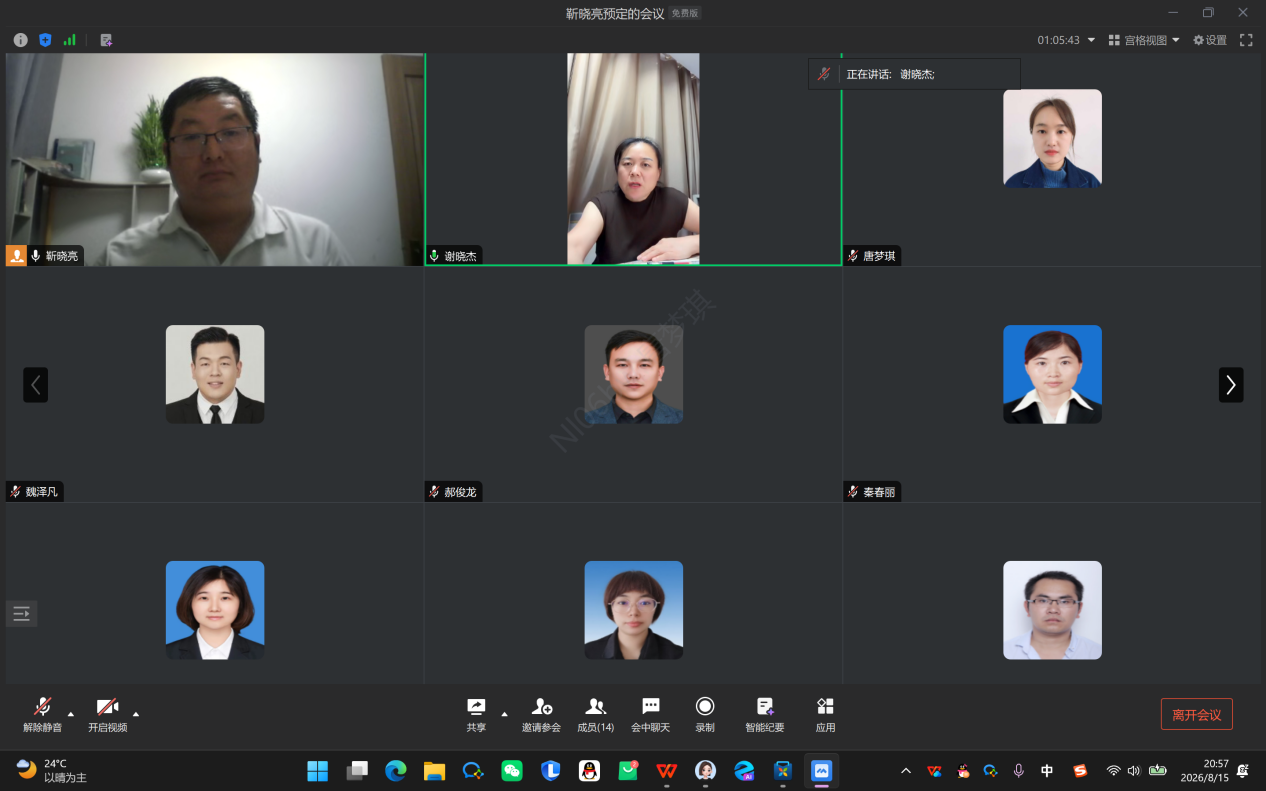
Task: Open the 成员(14) members list
Action: coord(596,715)
